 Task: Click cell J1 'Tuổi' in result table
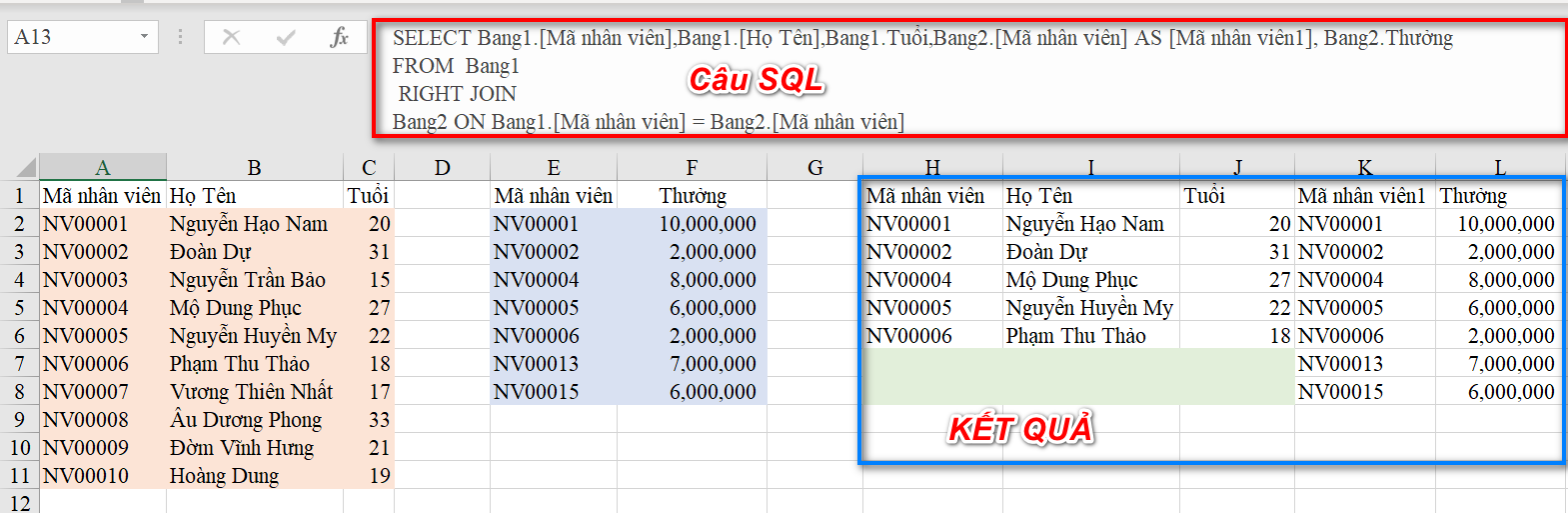[1237, 195]
